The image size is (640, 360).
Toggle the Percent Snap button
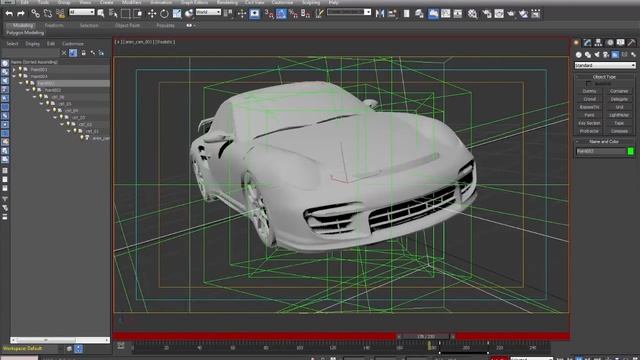pyautogui.click(x=293, y=14)
